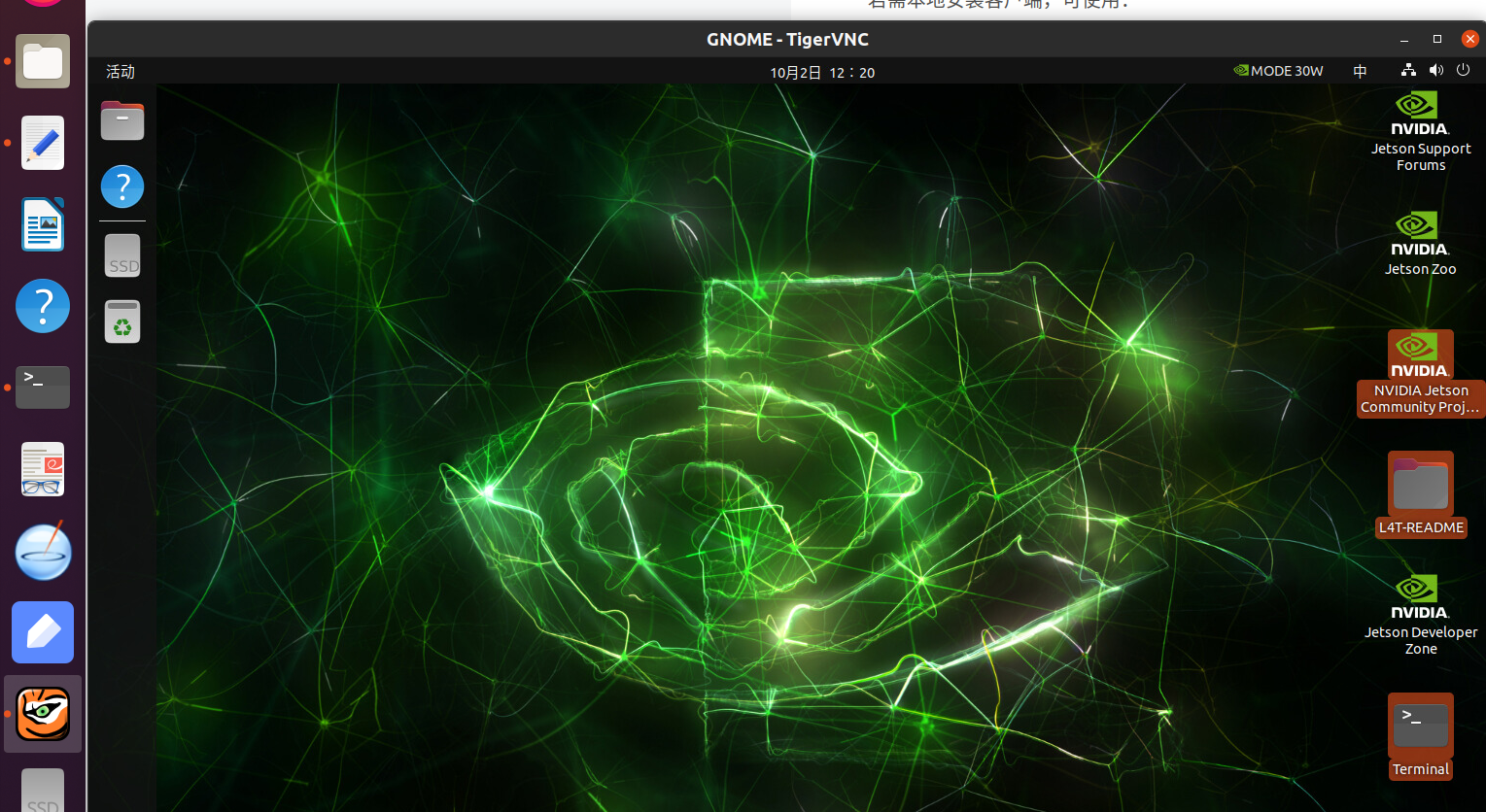Open the SSD drive in the remote dock

122,255
